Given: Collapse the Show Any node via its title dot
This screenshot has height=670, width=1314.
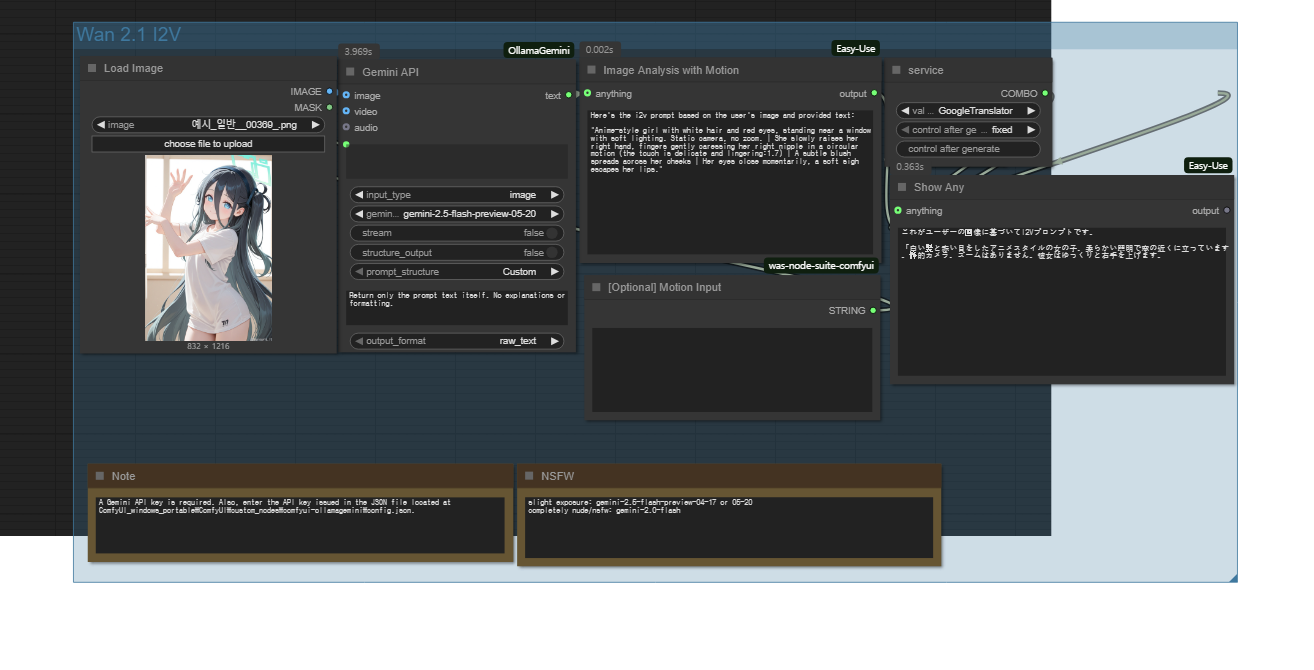Looking at the screenshot, I should (902, 187).
